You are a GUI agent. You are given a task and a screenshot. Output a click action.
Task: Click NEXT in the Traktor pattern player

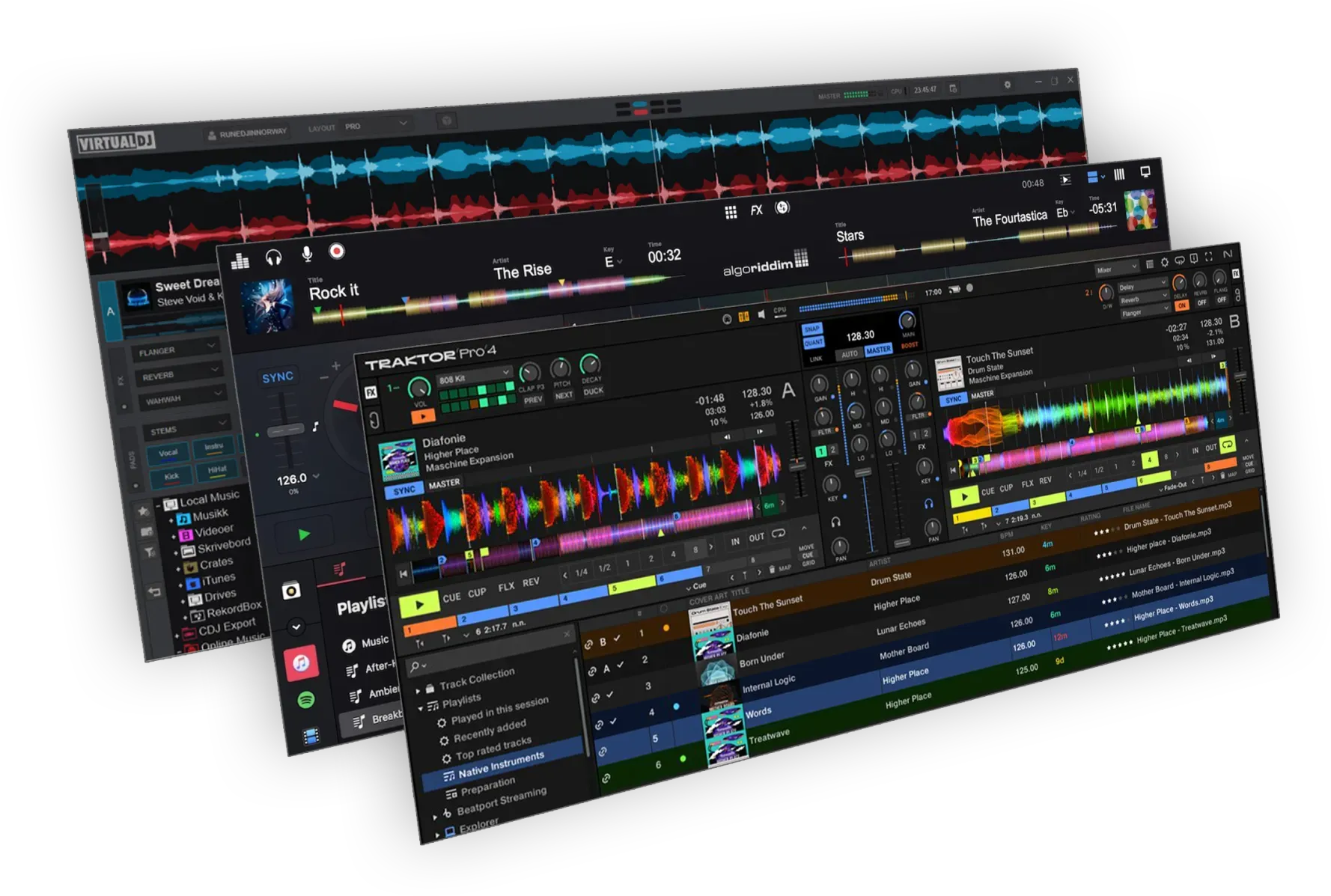click(564, 395)
